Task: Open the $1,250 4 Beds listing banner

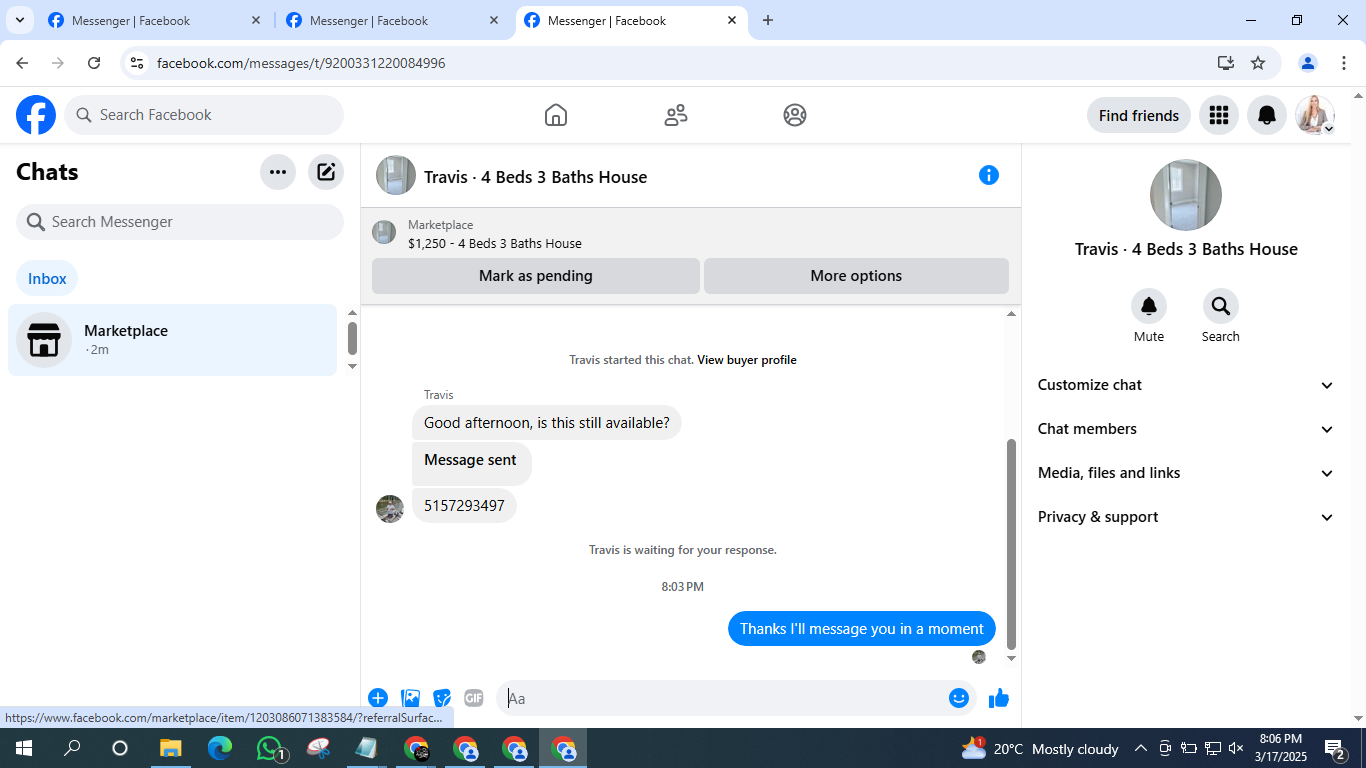Action: coord(690,233)
